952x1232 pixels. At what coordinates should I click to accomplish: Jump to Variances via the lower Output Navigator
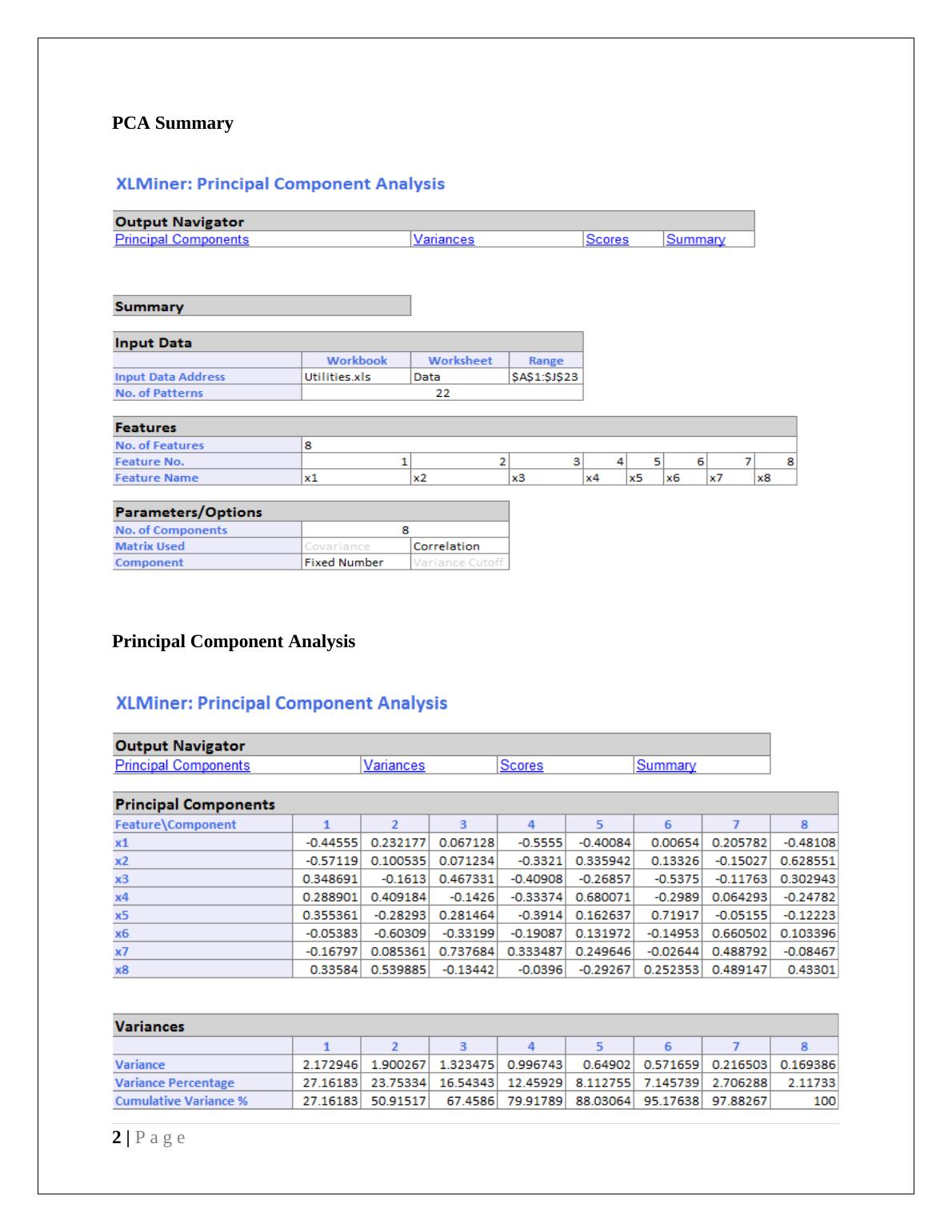tap(394, 766)
